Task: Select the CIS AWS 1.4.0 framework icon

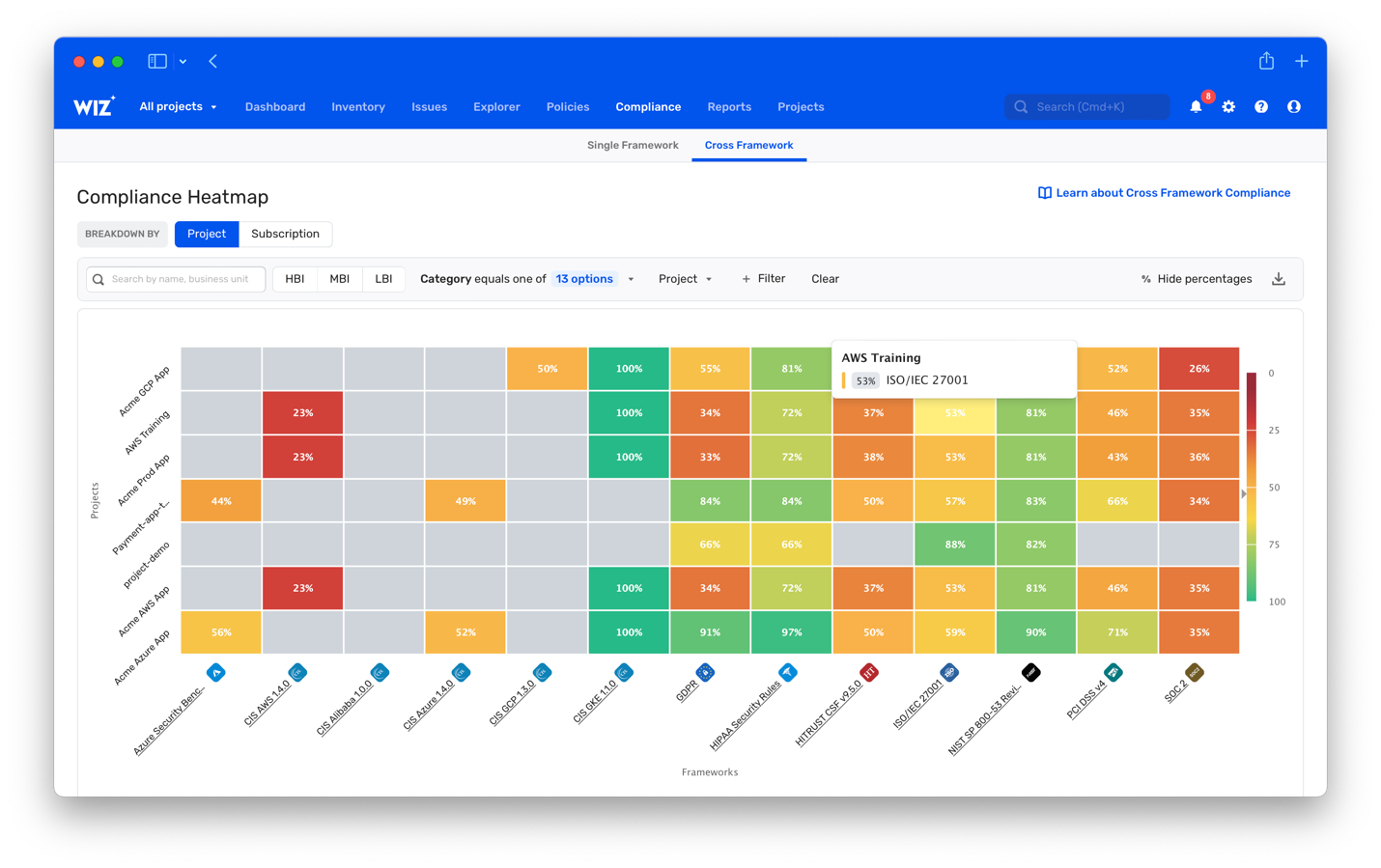Action: point(297,673)
